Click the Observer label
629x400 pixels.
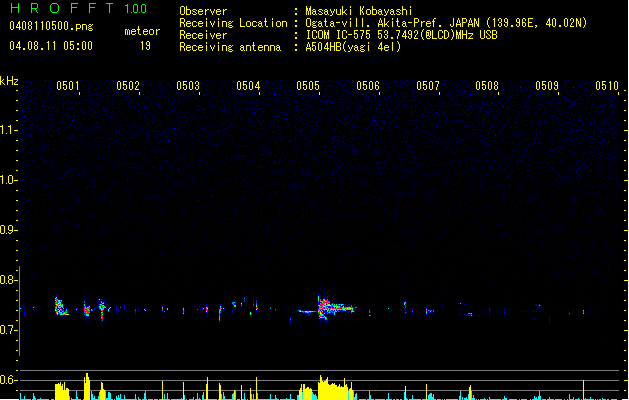pyautogui.click(x=203, y=11)
